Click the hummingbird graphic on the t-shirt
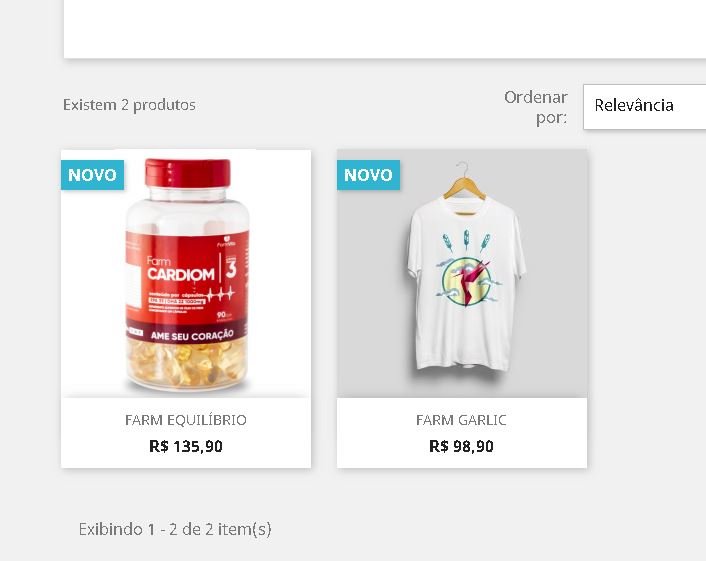The width and height of the screenshot is (706, 561). pyautogui.click(x=467, y=281)
